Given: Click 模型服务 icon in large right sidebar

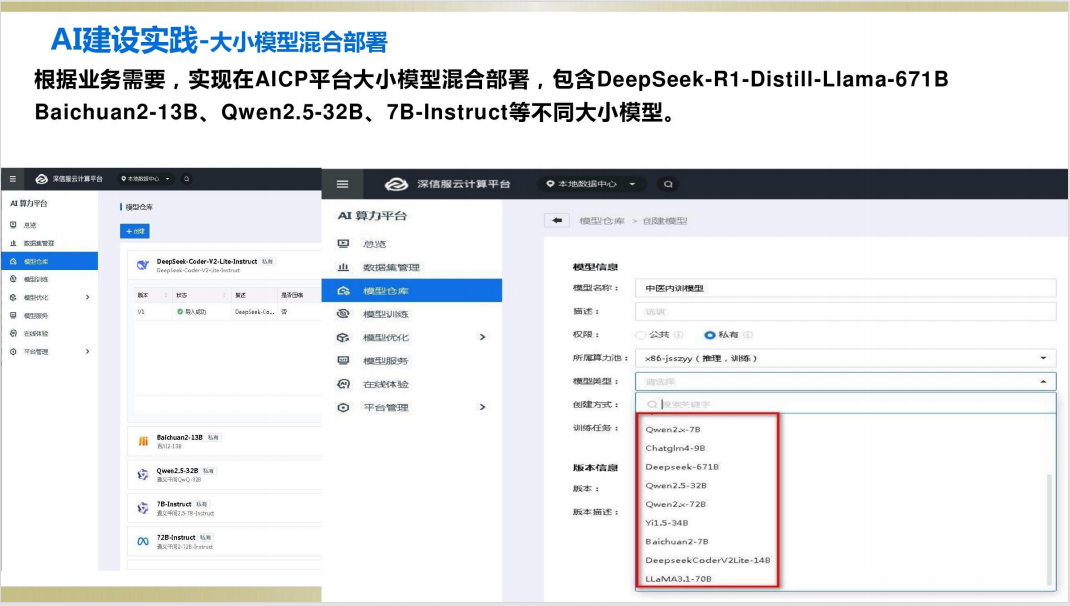Looking at the screenshot, I should 343,360.
